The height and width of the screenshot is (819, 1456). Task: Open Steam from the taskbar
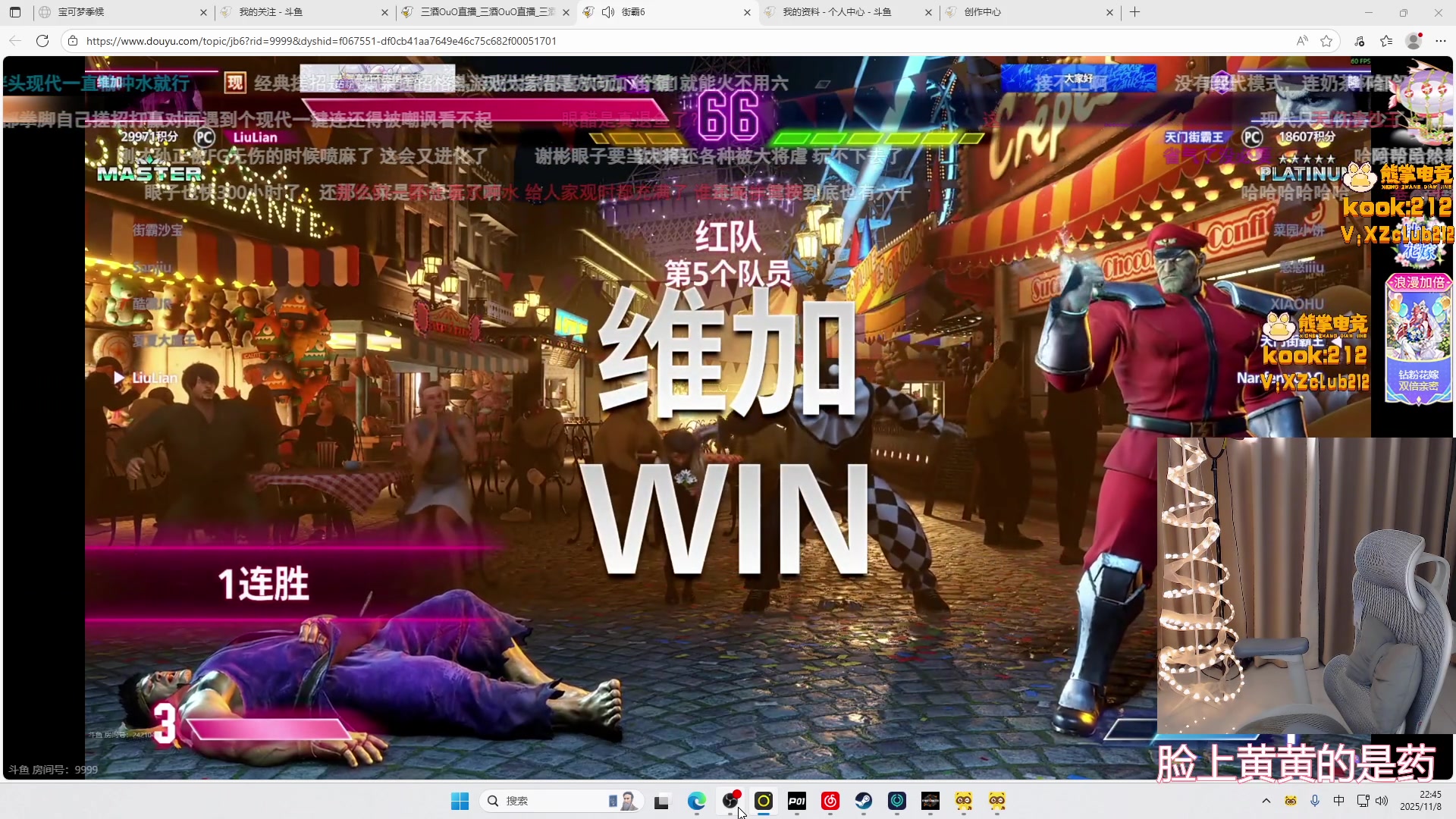point(864,802)
